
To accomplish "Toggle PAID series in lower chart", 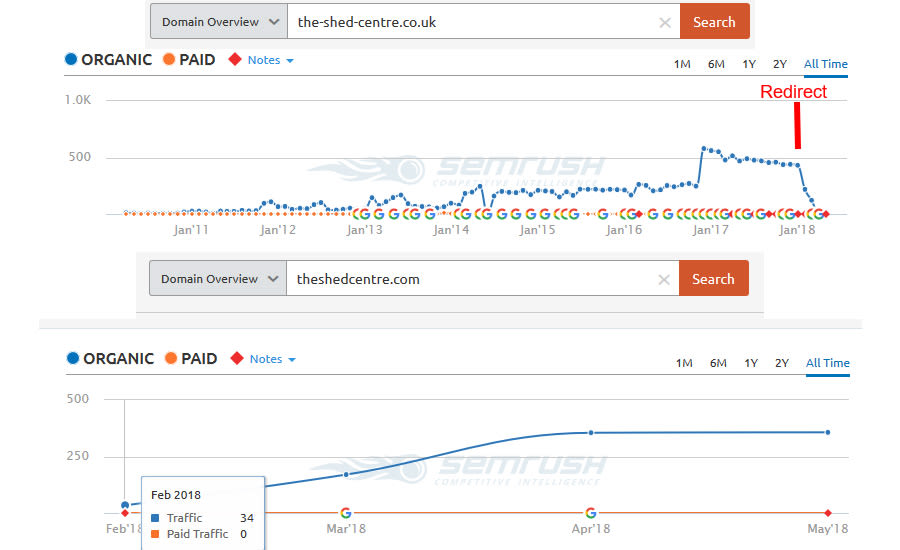I will click(x=191, y=358).
